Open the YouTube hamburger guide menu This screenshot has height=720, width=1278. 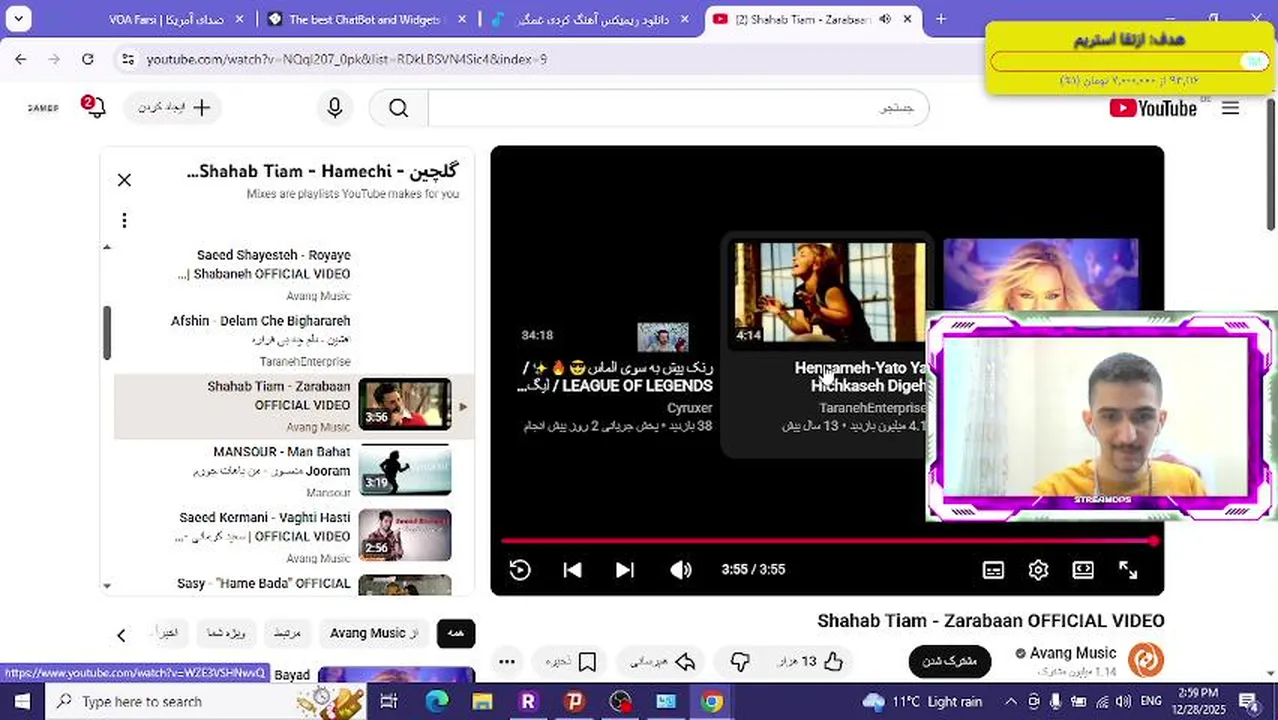tap(1230, 108)
